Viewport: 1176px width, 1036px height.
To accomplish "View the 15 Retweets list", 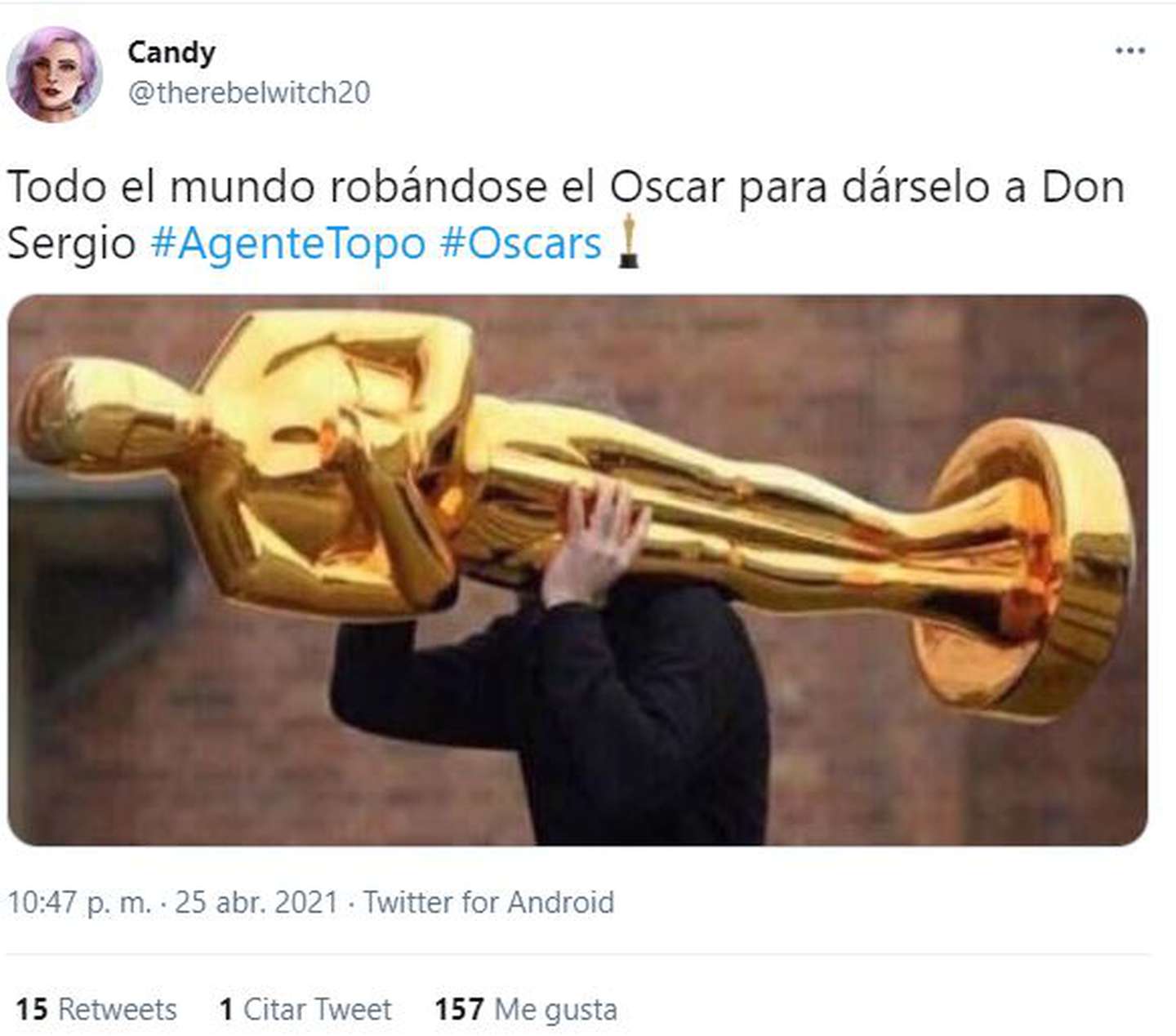I will tap(96, 1009).
